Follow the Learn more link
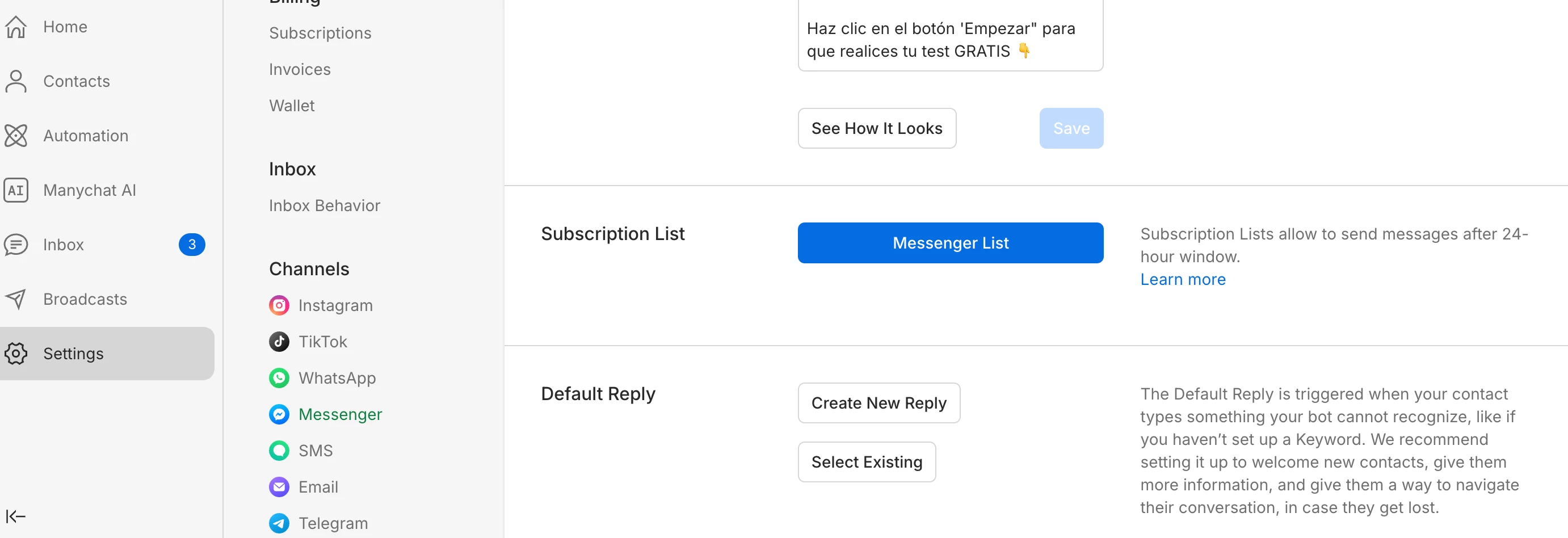 (x=1182, y=279)
